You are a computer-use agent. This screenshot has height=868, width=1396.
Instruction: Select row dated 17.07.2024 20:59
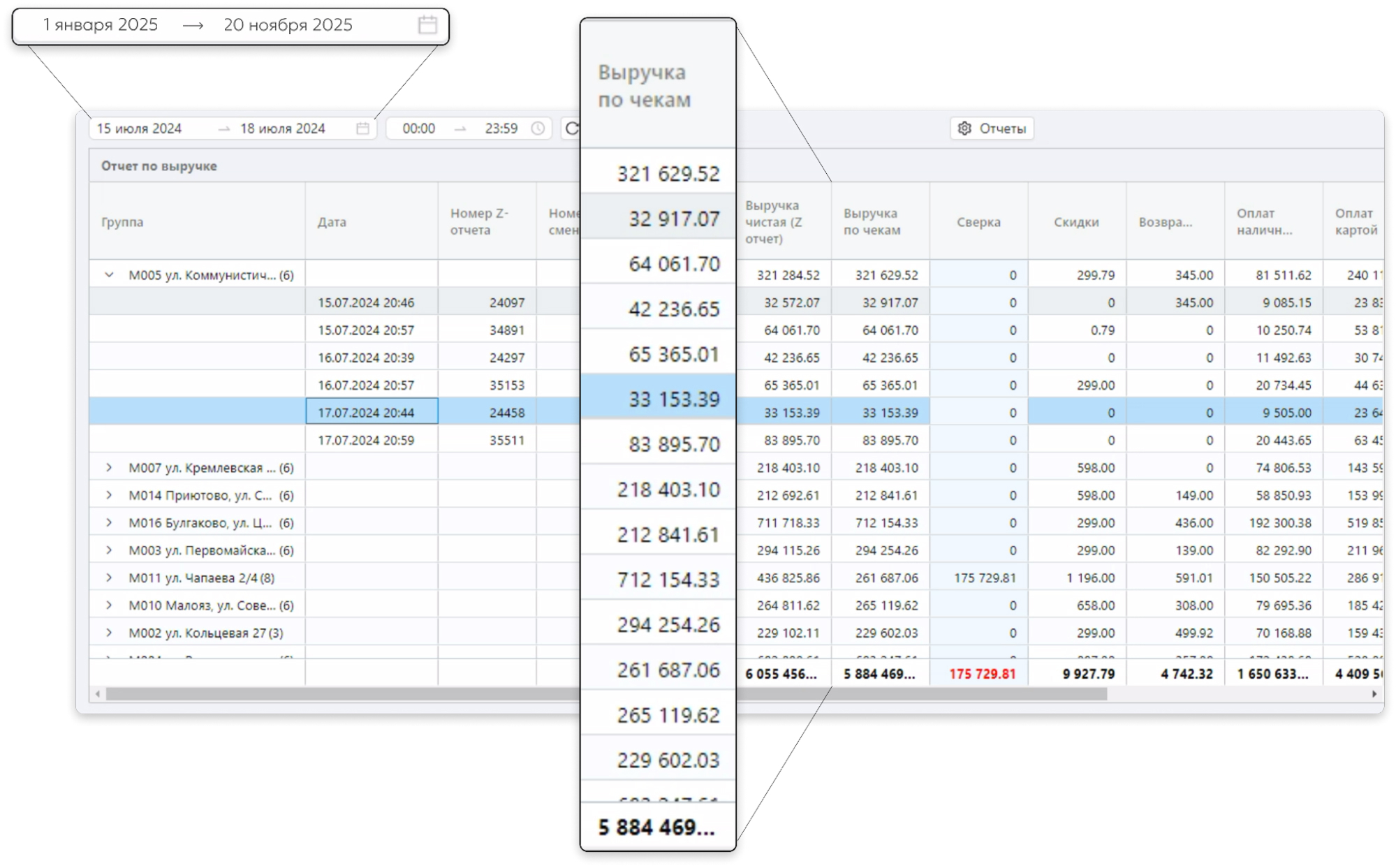(x=366, y=441)
